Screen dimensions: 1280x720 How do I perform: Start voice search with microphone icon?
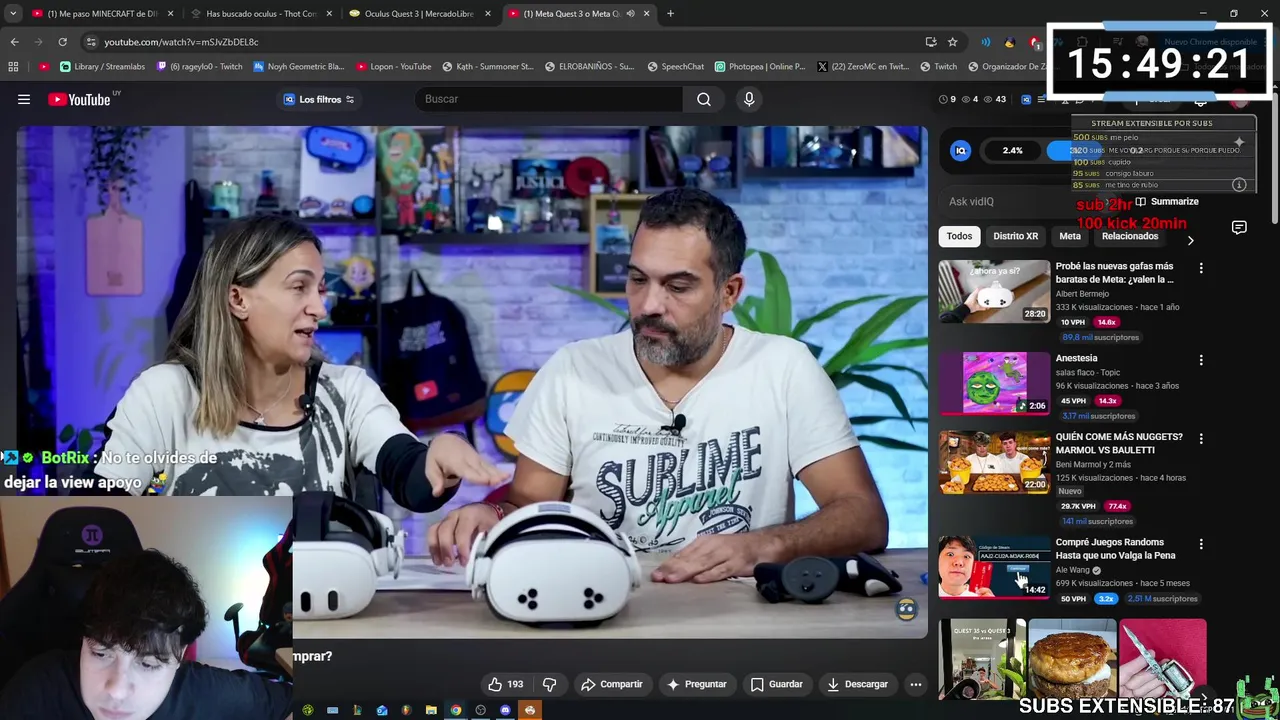click(x=749, y=99)
